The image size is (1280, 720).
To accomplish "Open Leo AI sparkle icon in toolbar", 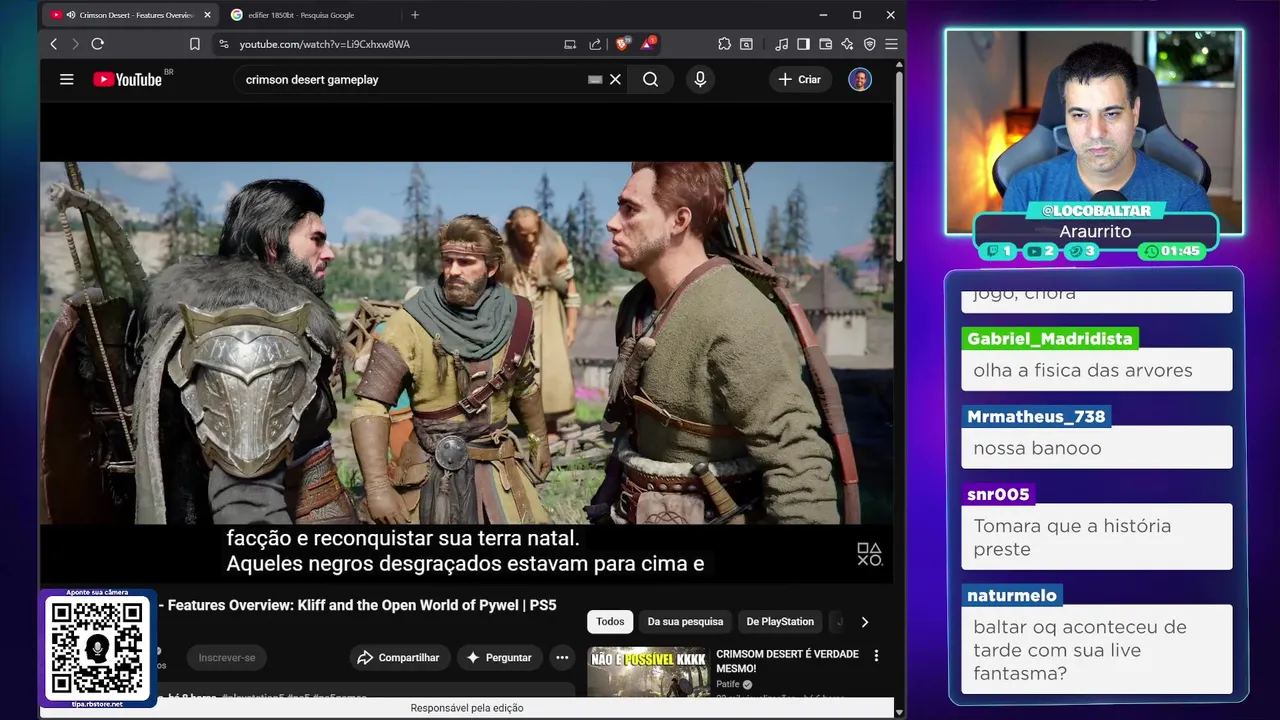I will pos(847,44).
